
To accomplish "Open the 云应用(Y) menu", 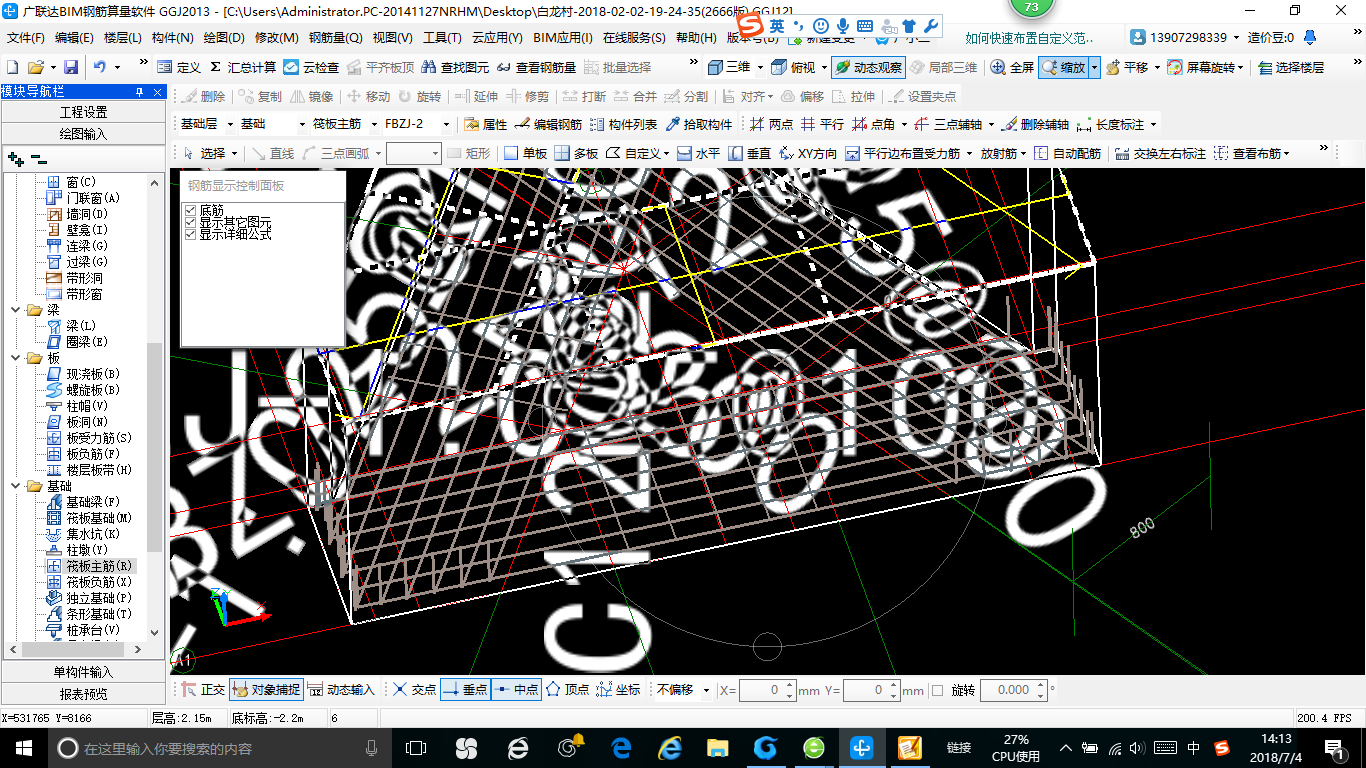I will tap(497, 38).
